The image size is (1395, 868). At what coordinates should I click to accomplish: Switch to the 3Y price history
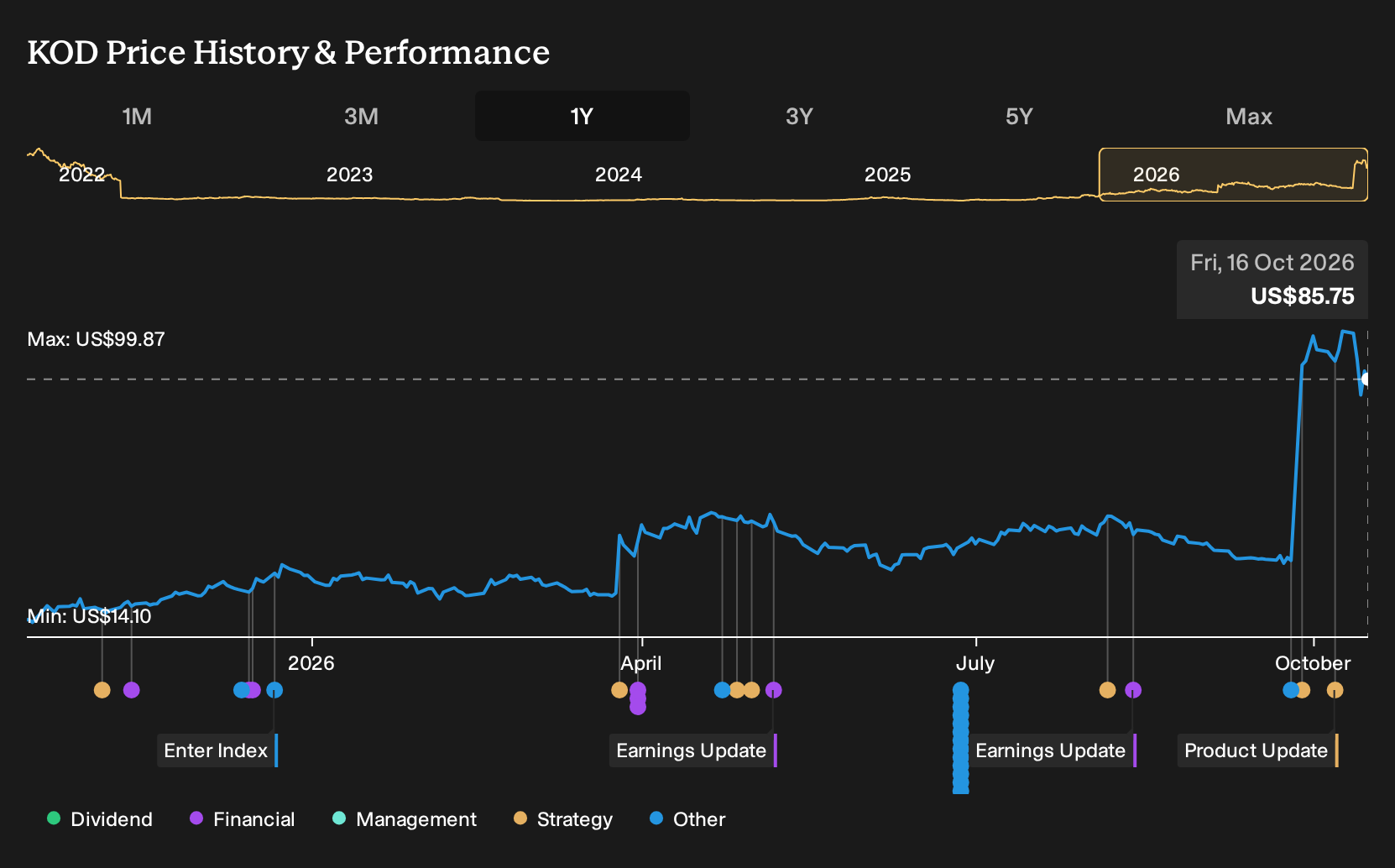pos(799,116)
